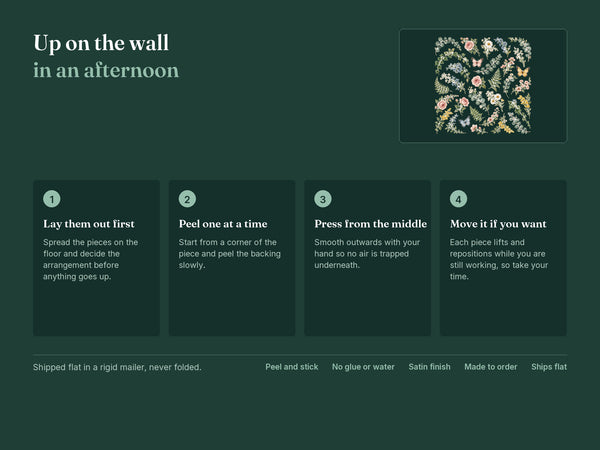This screenshot has width=600, height=450.
Task: Select the 'Move it if you want' heading
Action: pyautogui.click(x=498, y=224)
